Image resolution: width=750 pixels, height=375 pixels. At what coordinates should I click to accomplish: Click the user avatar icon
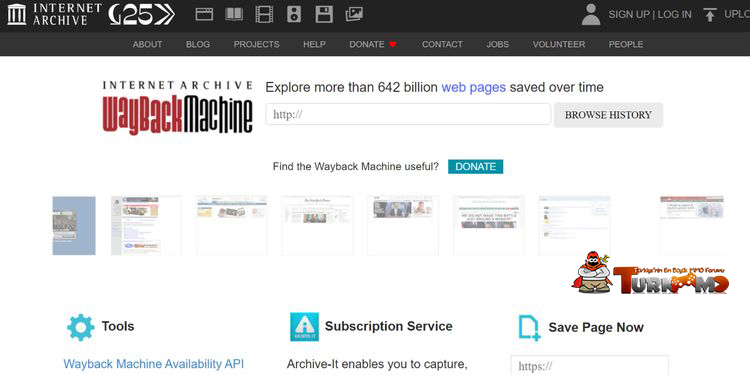(x=591, y=14)
